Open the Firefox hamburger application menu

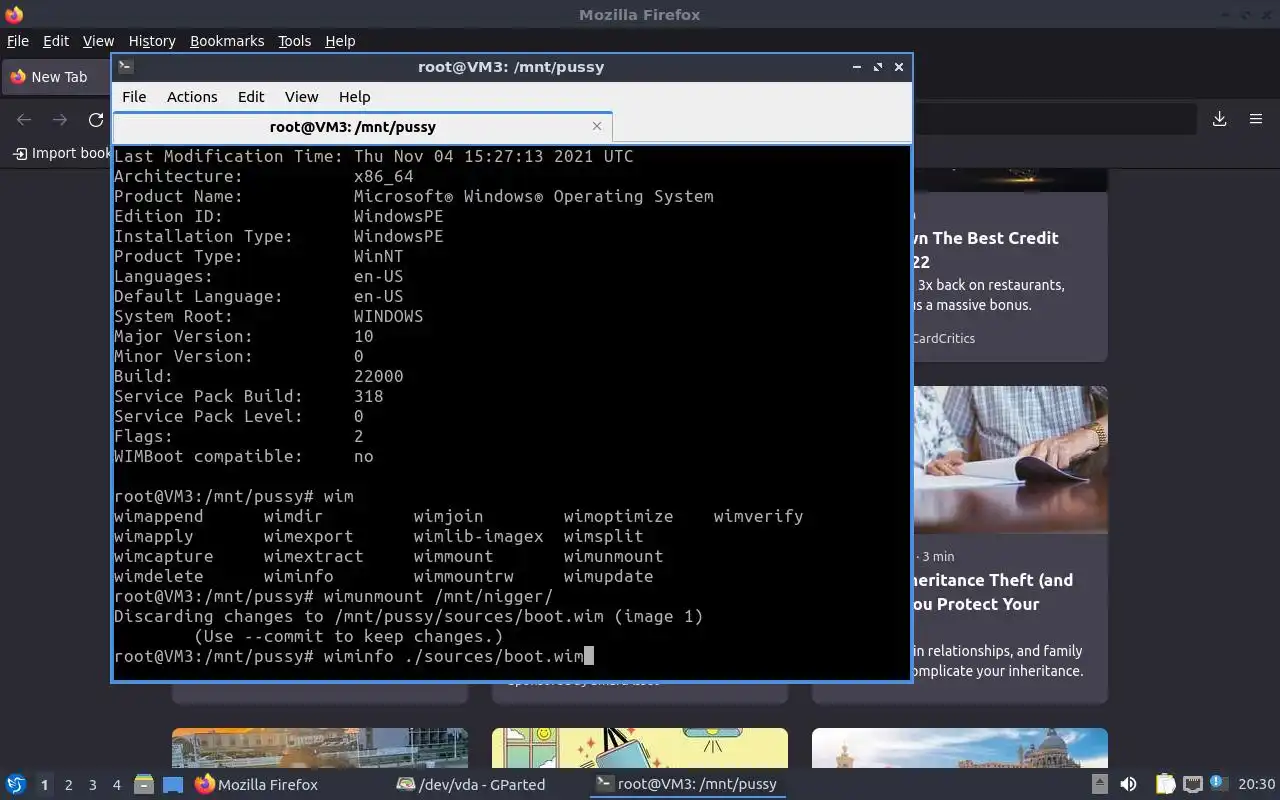(1256, 119)
